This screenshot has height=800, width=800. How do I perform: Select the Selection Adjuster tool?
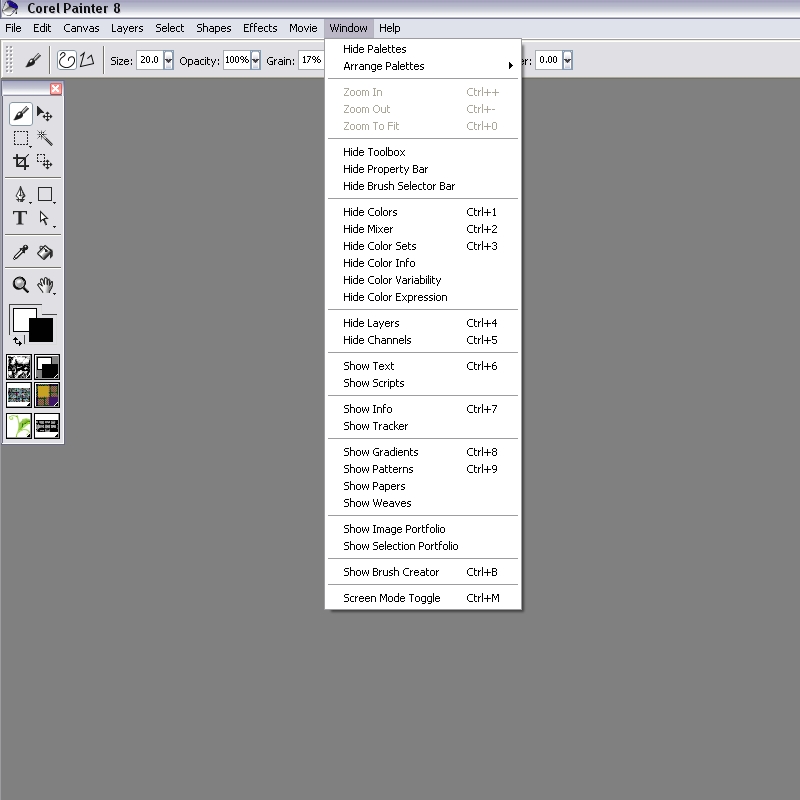pos(45,162)
